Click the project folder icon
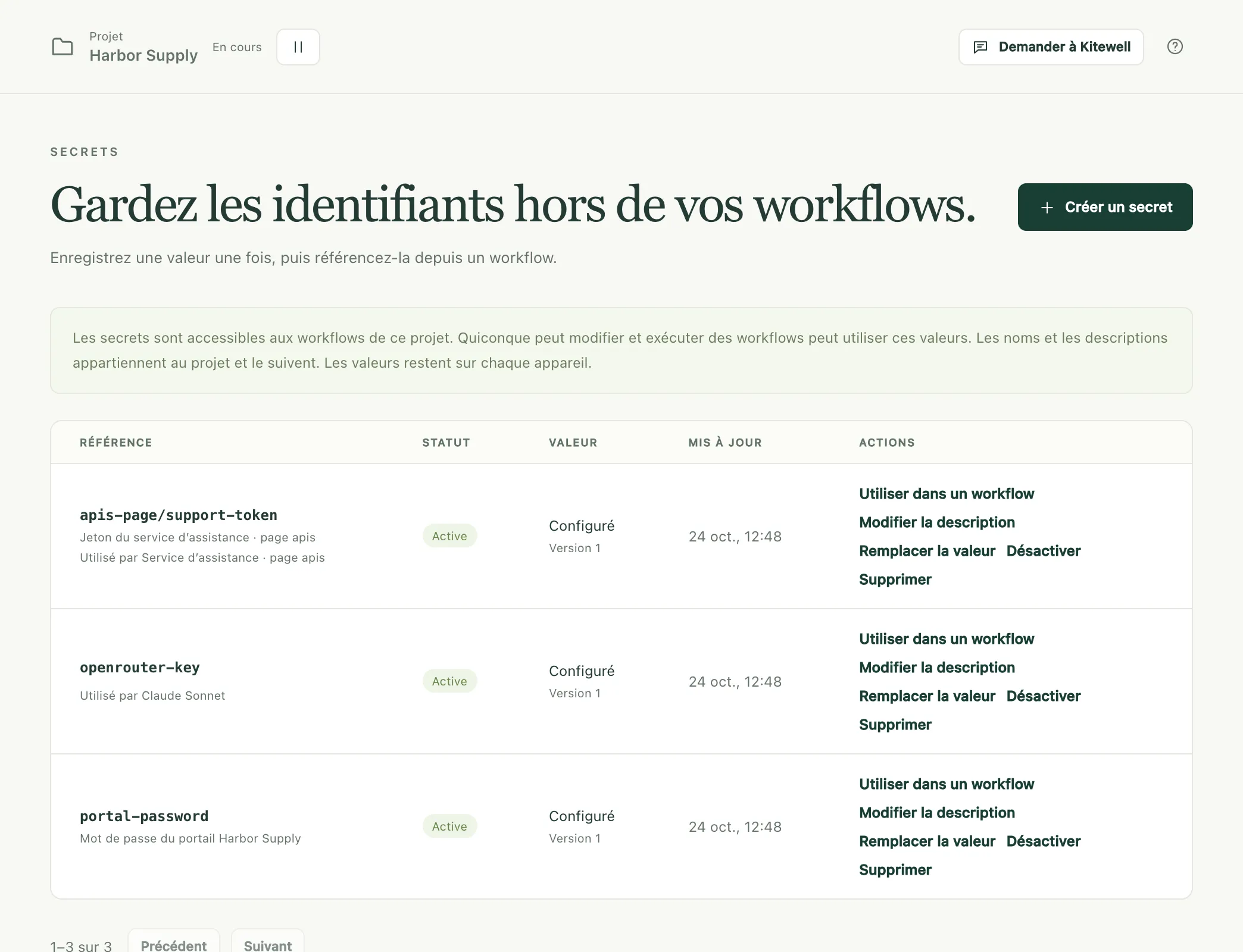 tap(63, 46)
